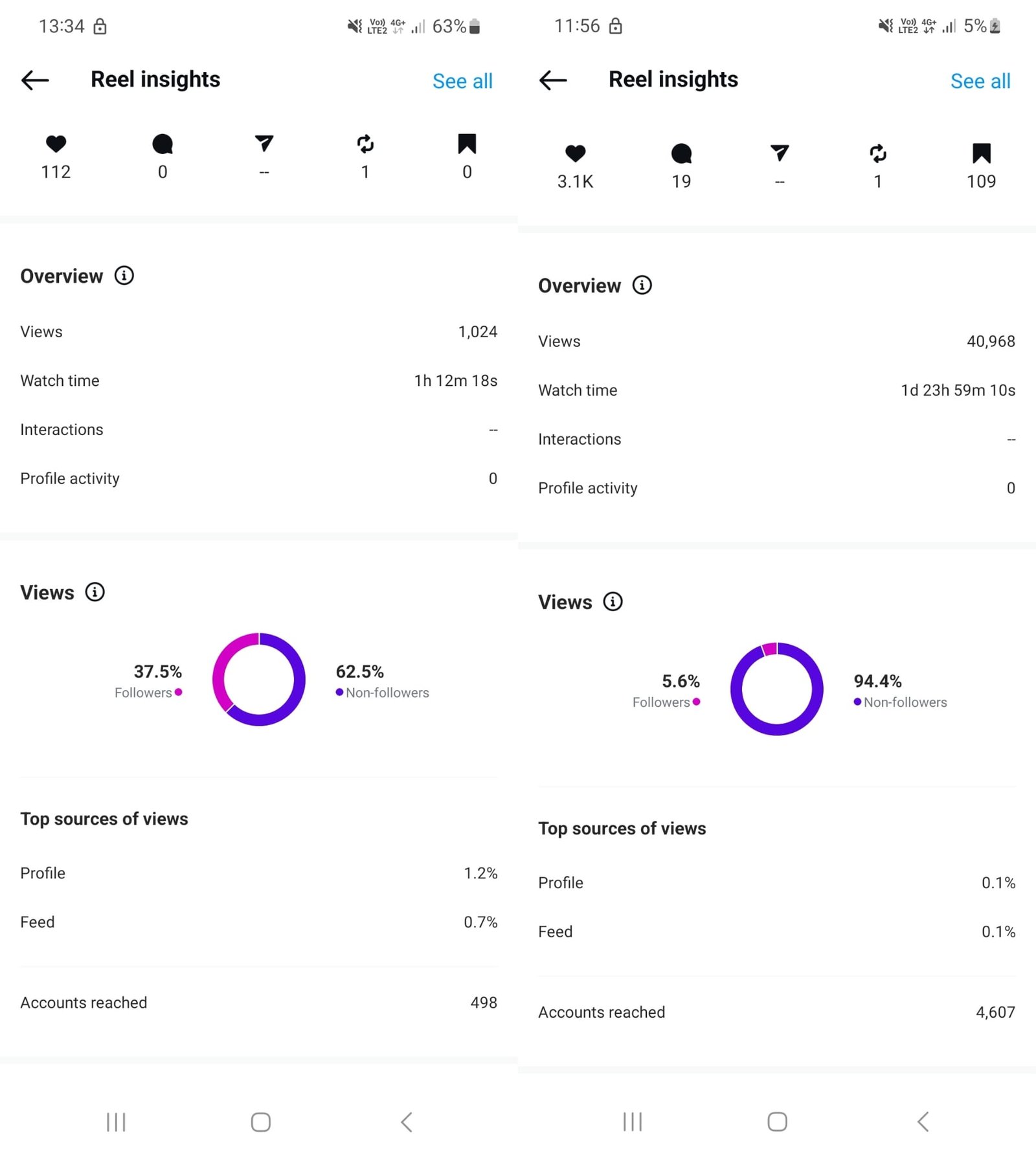
Task: Tap the heart icon showing 112 likes
Action: [x=56, y=144]
